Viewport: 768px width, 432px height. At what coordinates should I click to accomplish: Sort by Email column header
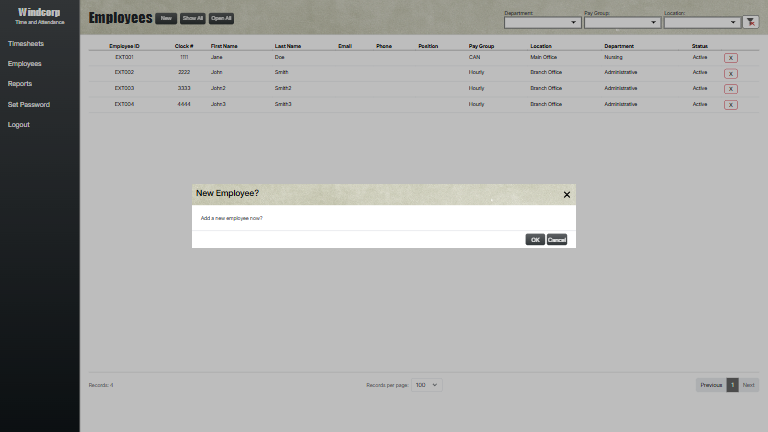tap(345, 46)
